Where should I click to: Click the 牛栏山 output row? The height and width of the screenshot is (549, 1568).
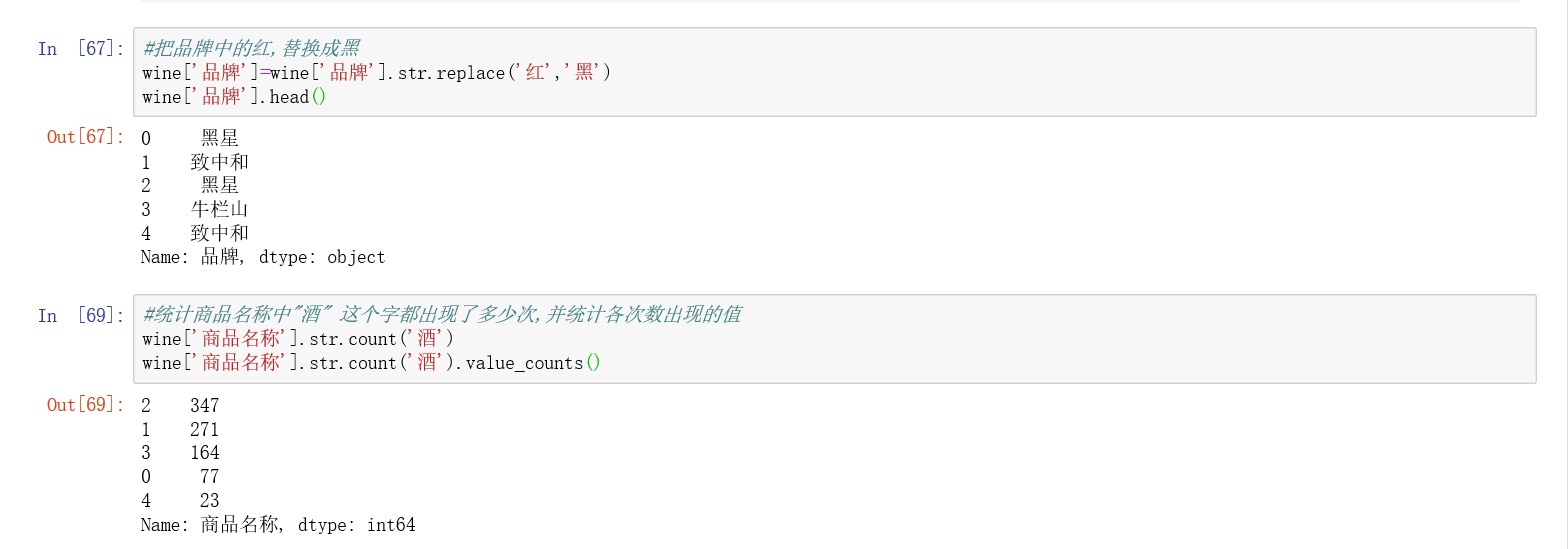tap(219, 209)
